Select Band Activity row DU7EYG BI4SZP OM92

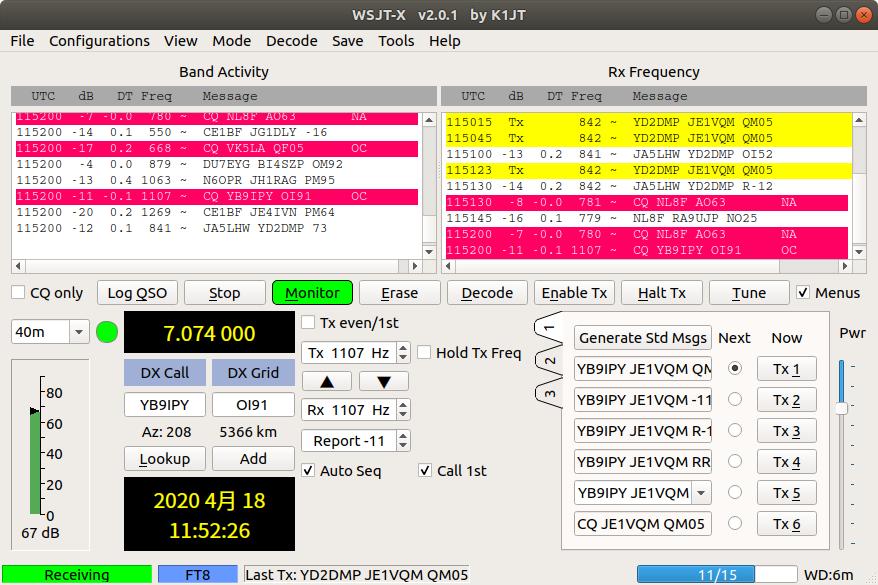(217, 164)
